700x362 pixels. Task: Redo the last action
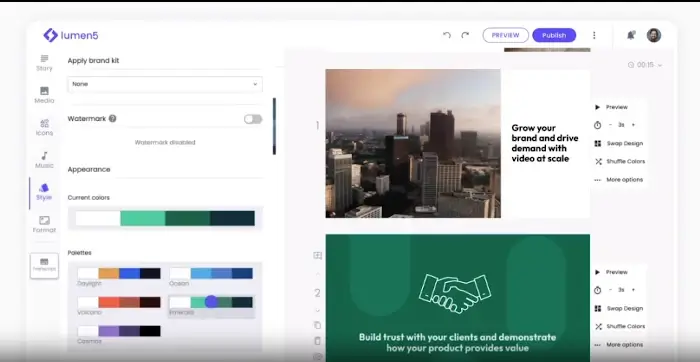point(465,35)
